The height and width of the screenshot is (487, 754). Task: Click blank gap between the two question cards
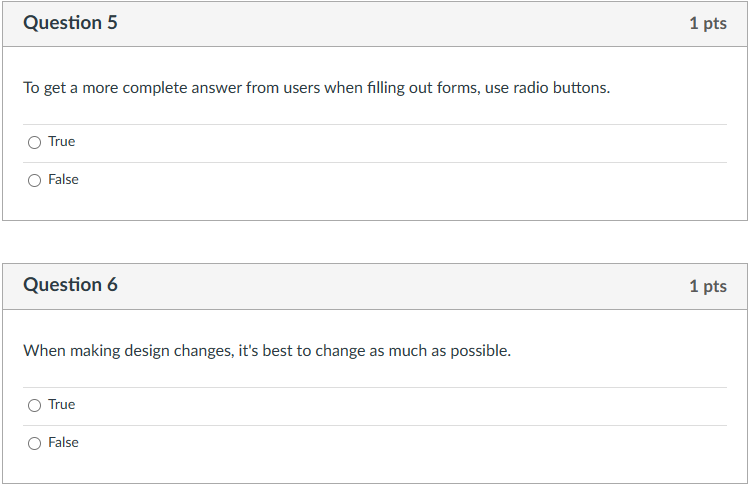point(375,242)
